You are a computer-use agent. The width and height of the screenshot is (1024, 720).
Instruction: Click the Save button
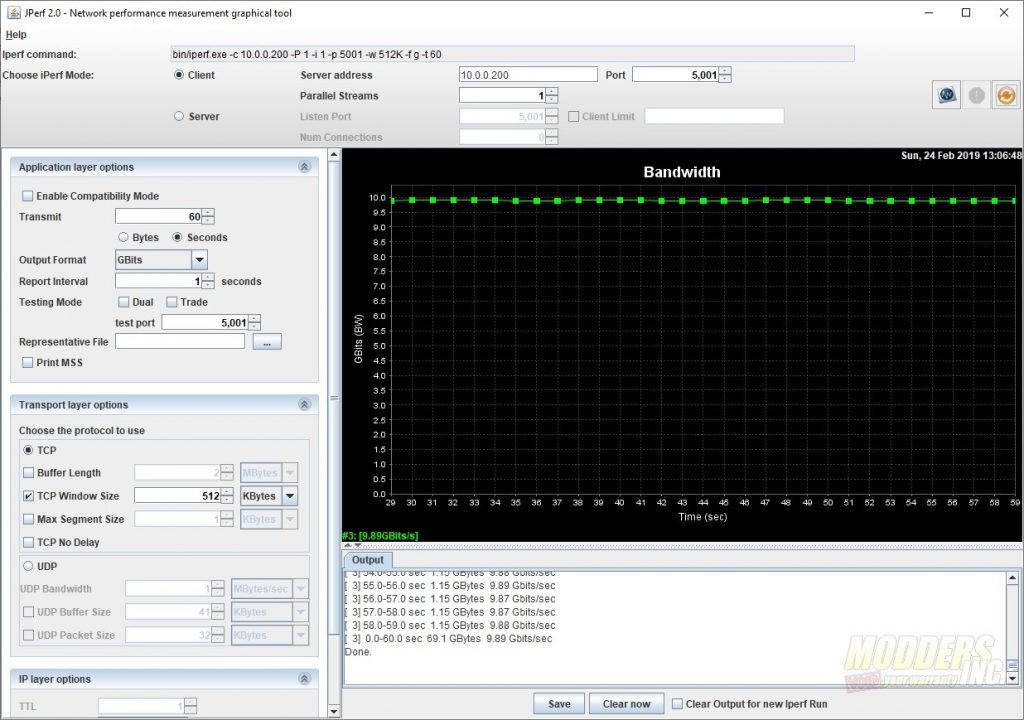(x=559, y=704)
